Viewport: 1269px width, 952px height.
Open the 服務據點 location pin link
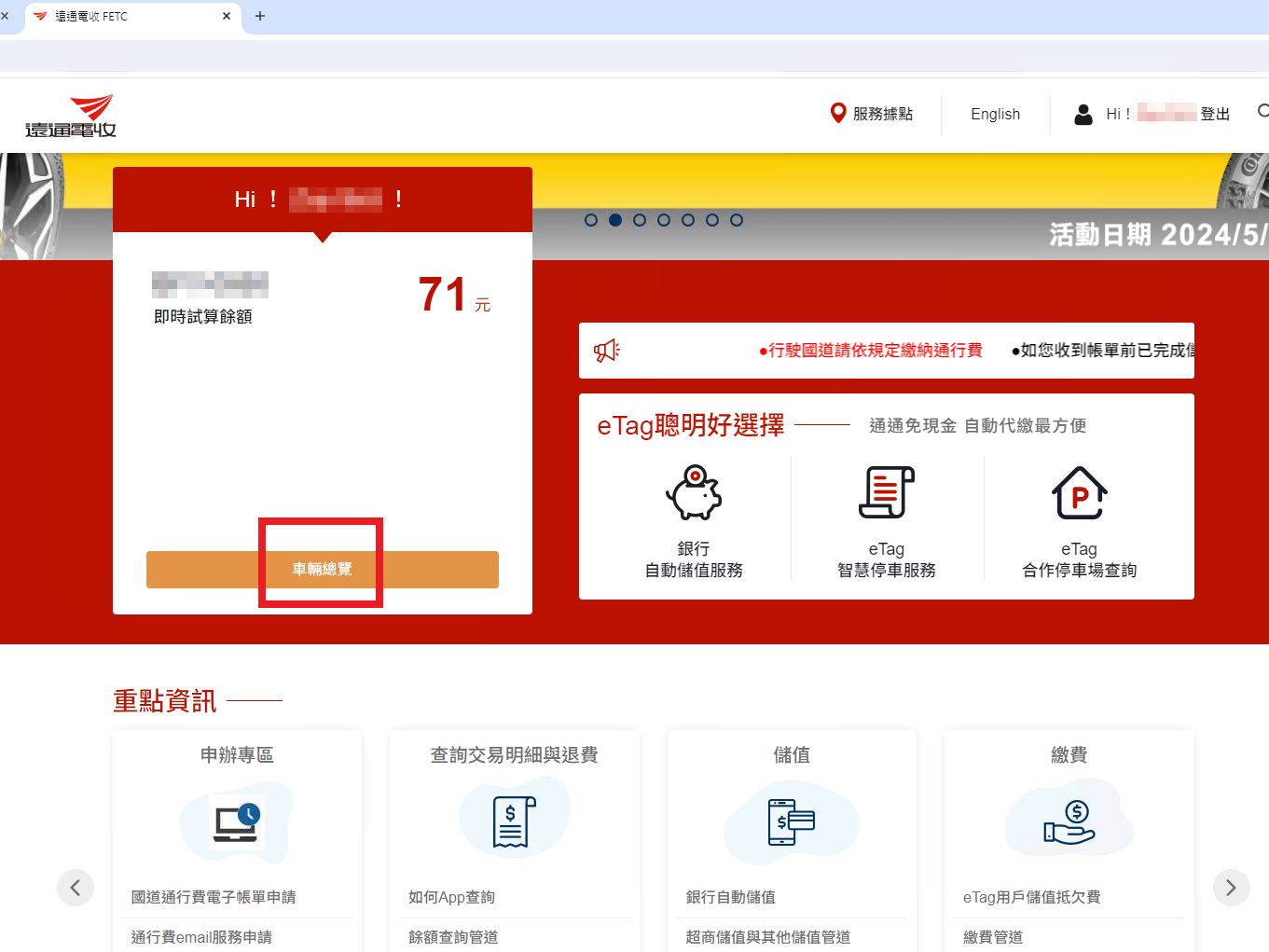838,113
